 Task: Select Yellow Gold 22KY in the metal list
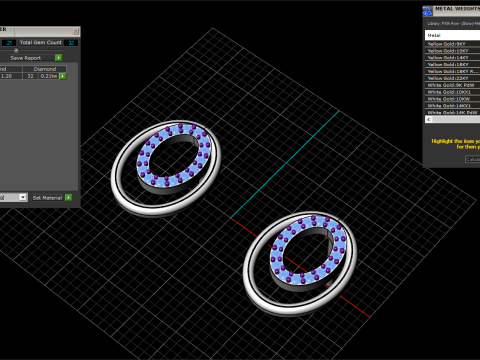(452, 78)
